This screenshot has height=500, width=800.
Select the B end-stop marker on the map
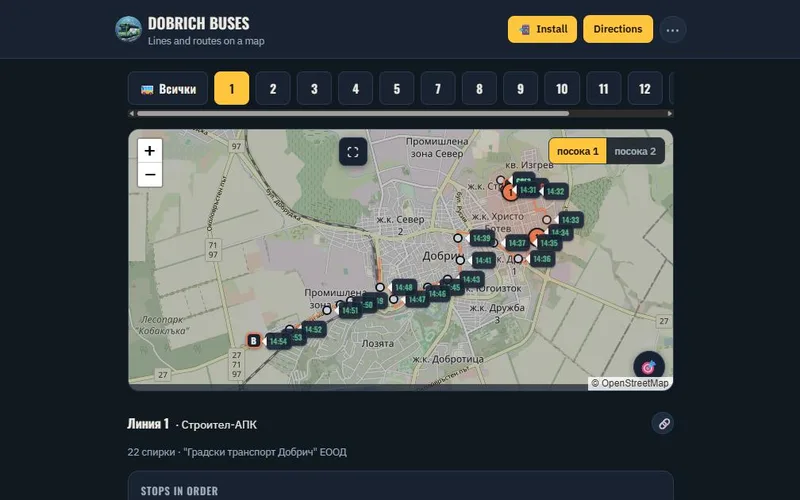[x=254, y=340]
